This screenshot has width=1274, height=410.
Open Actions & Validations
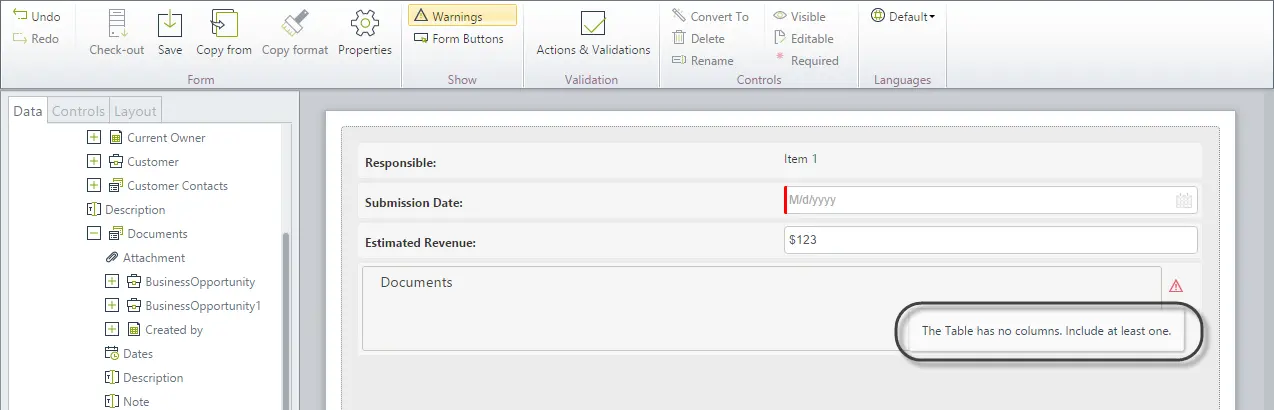[593, 33]
